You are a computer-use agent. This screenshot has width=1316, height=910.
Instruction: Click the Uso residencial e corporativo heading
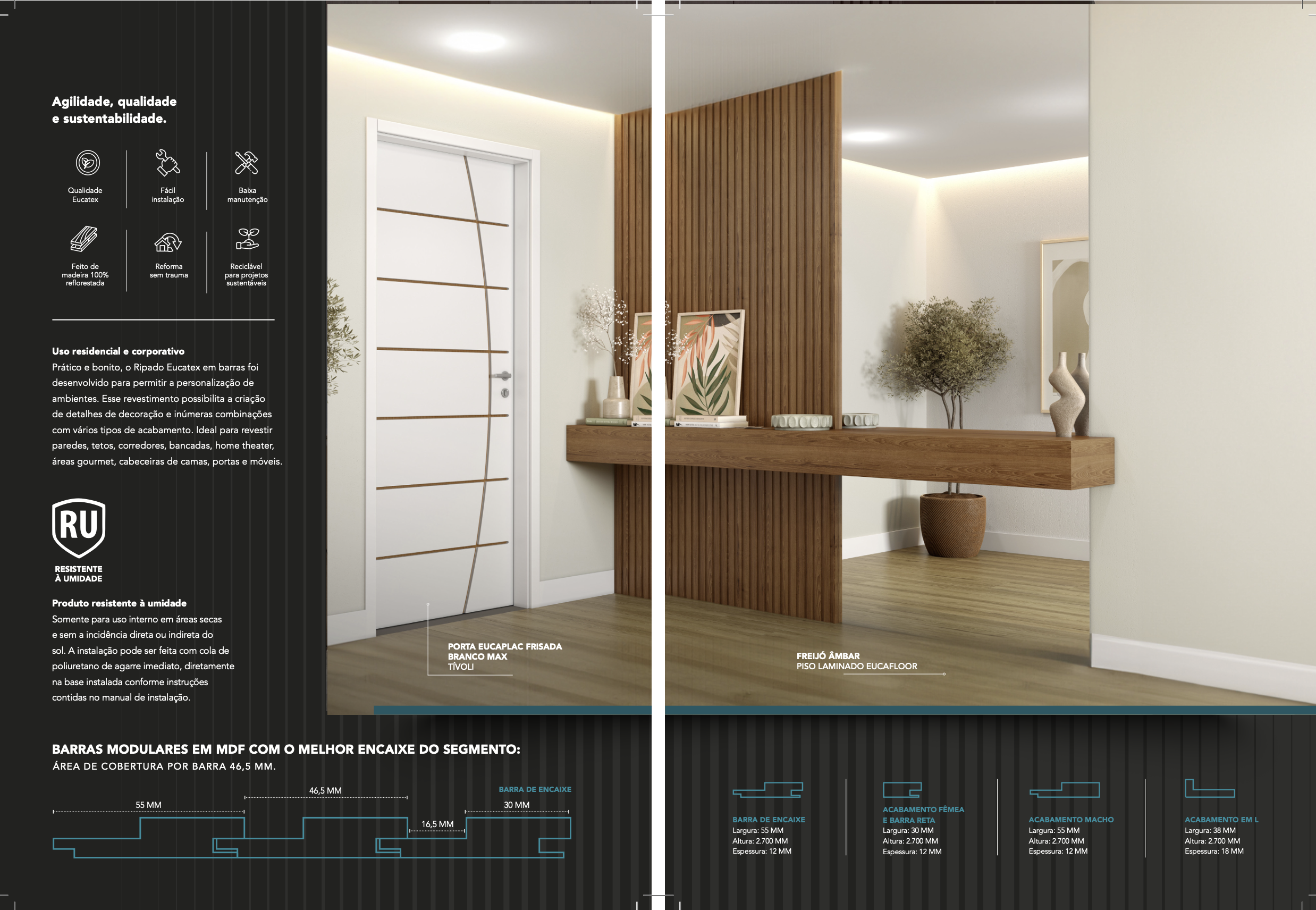point(118,351)
